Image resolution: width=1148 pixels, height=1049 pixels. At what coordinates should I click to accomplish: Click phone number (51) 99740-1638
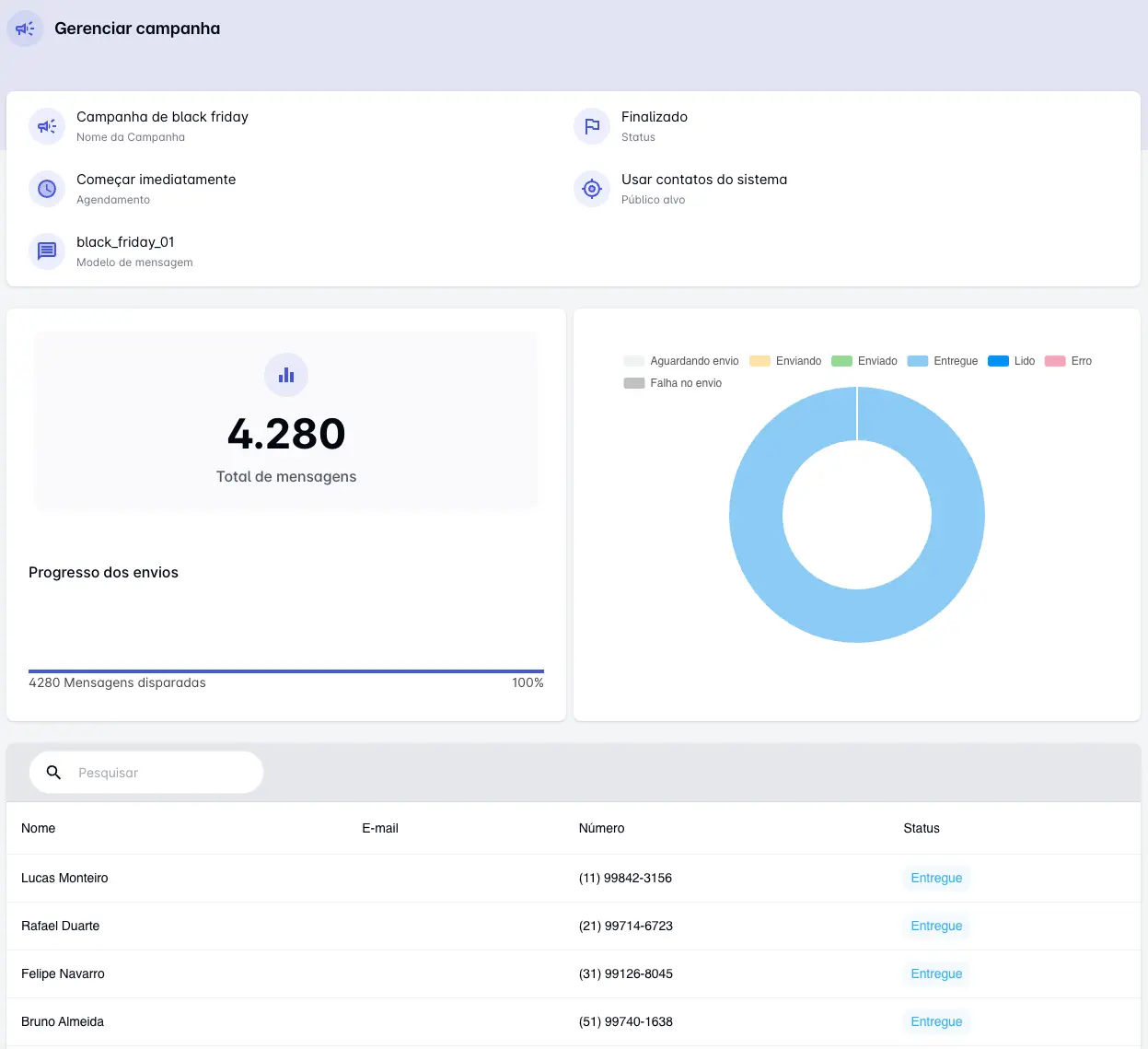click(x=626, y=1021)
